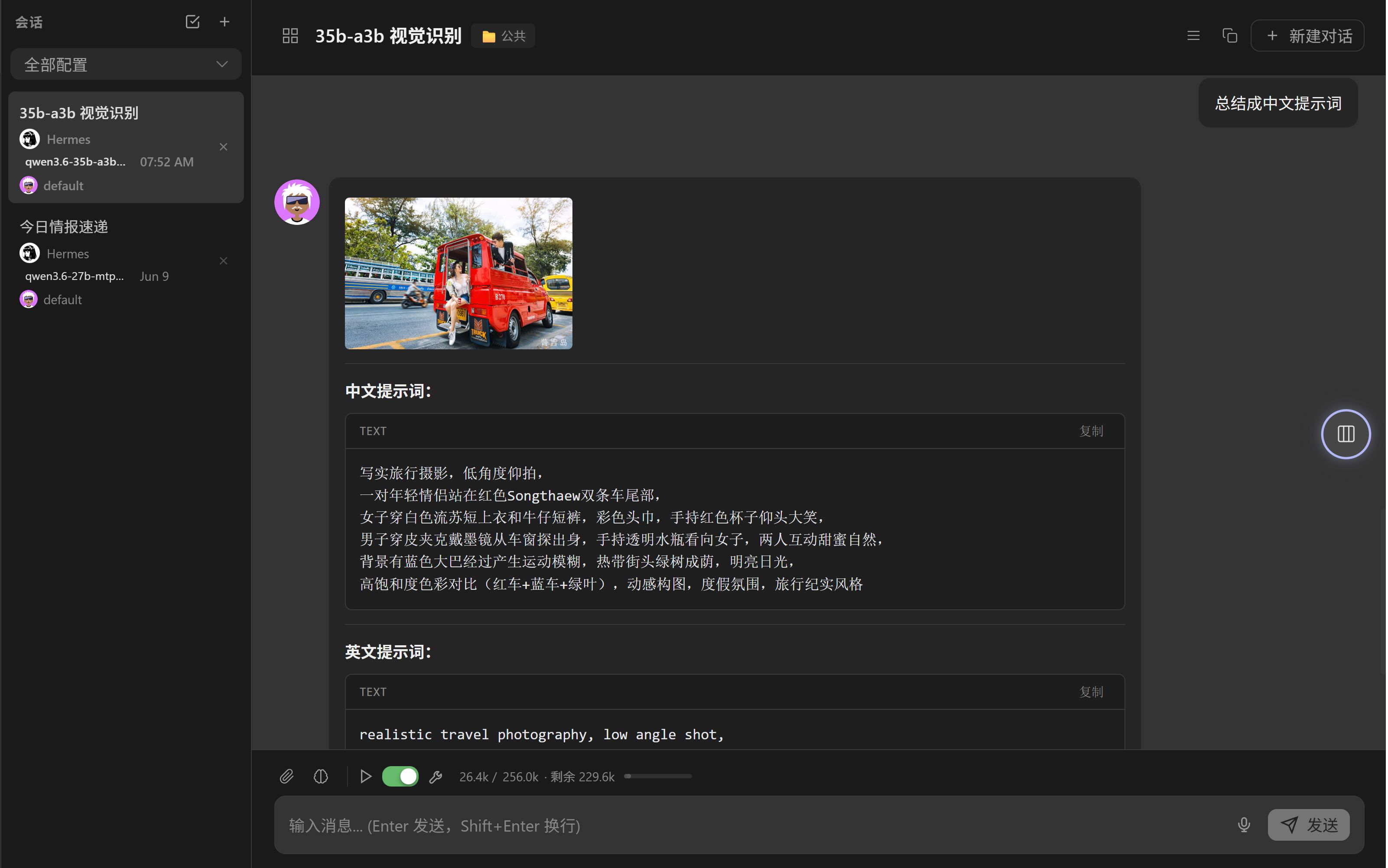This screenshot has height=868, width=1388.
Task: Close the 今日情报速递 conversation entry
Action: (x=223, y=261)
